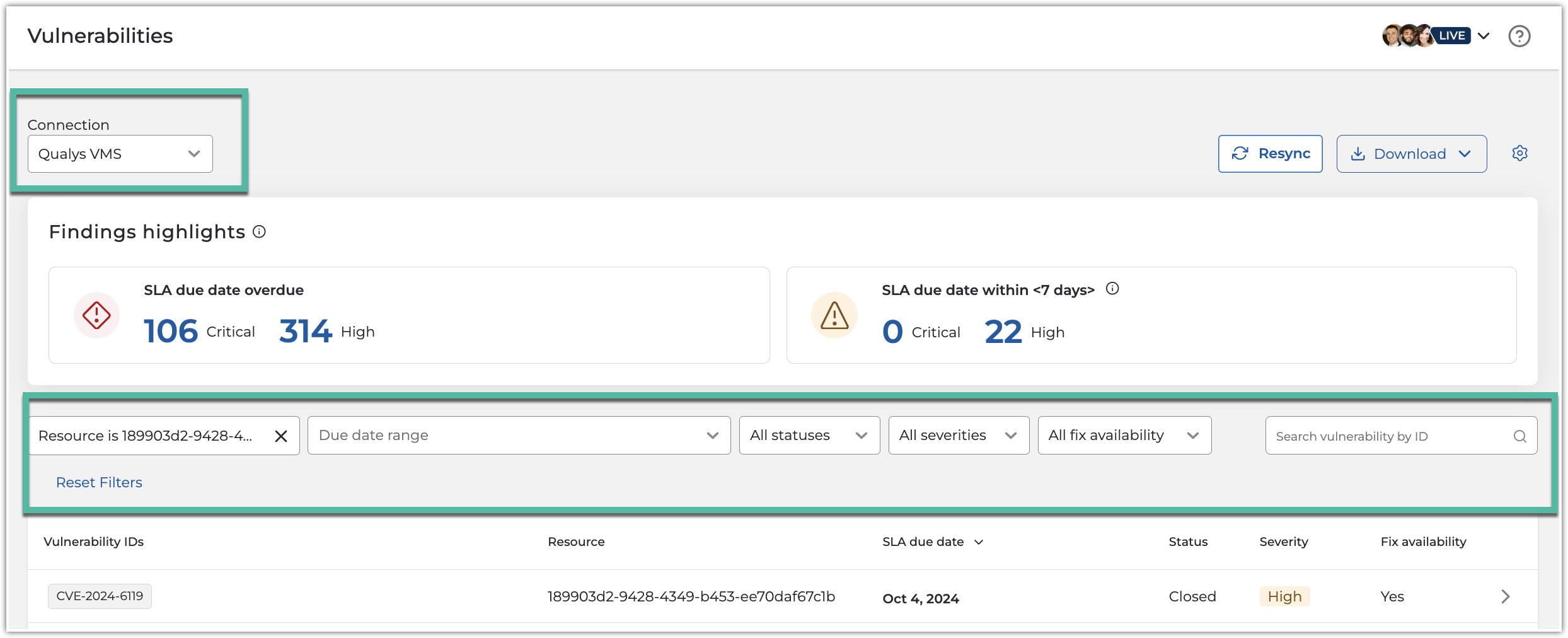Screen dimensions: 1568x638
Task: Open the settings gear icon
Action: 1519,153
